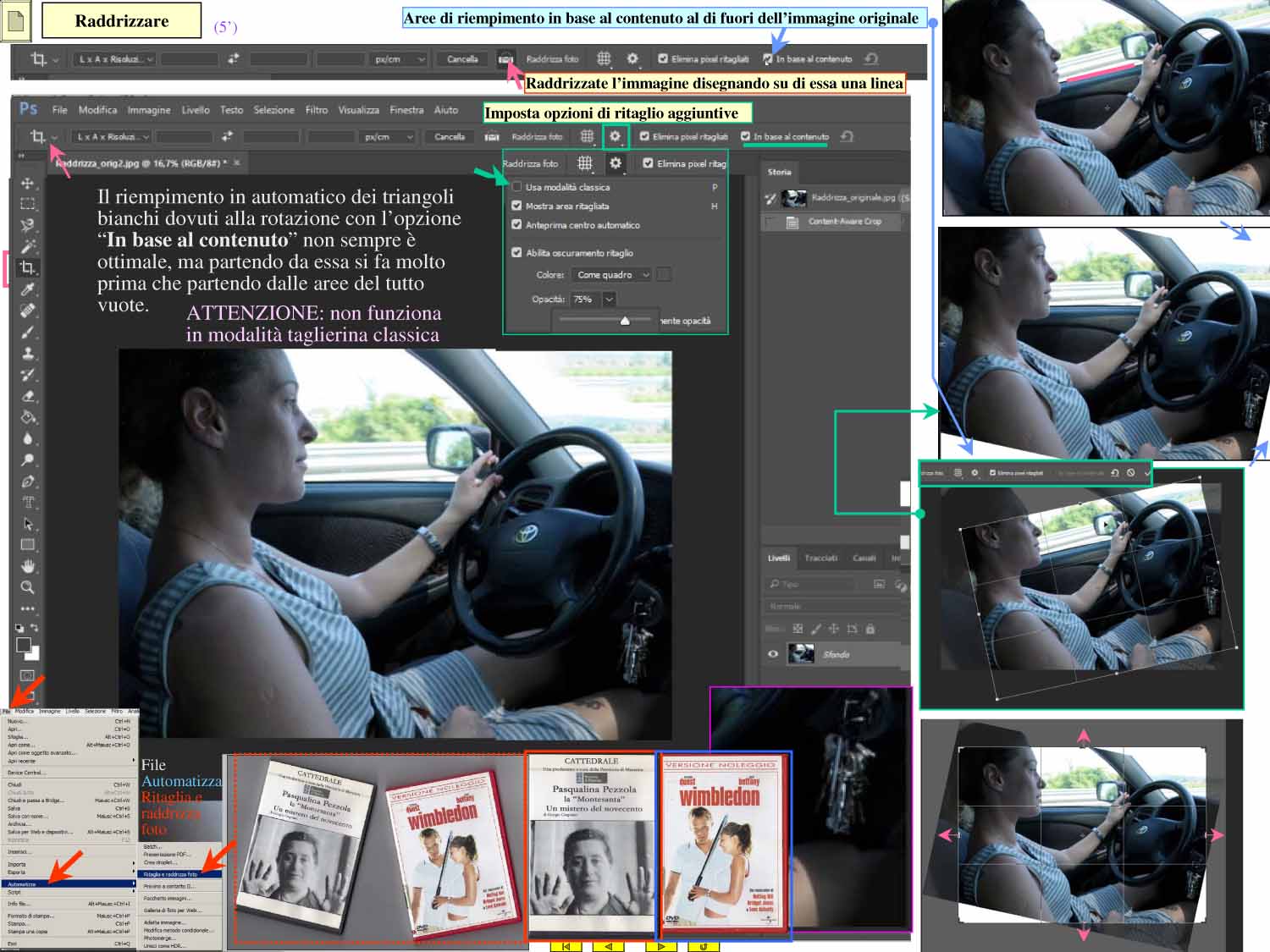
Task: Select the Crop tool in the left toolbar
Action: tap(27, 267)
